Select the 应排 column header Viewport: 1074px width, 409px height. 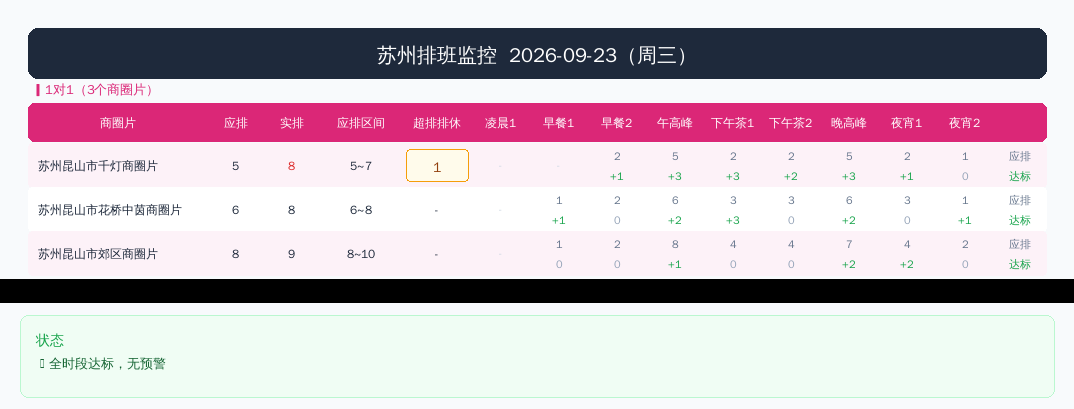pyautogui.click(x=236, y=123)
